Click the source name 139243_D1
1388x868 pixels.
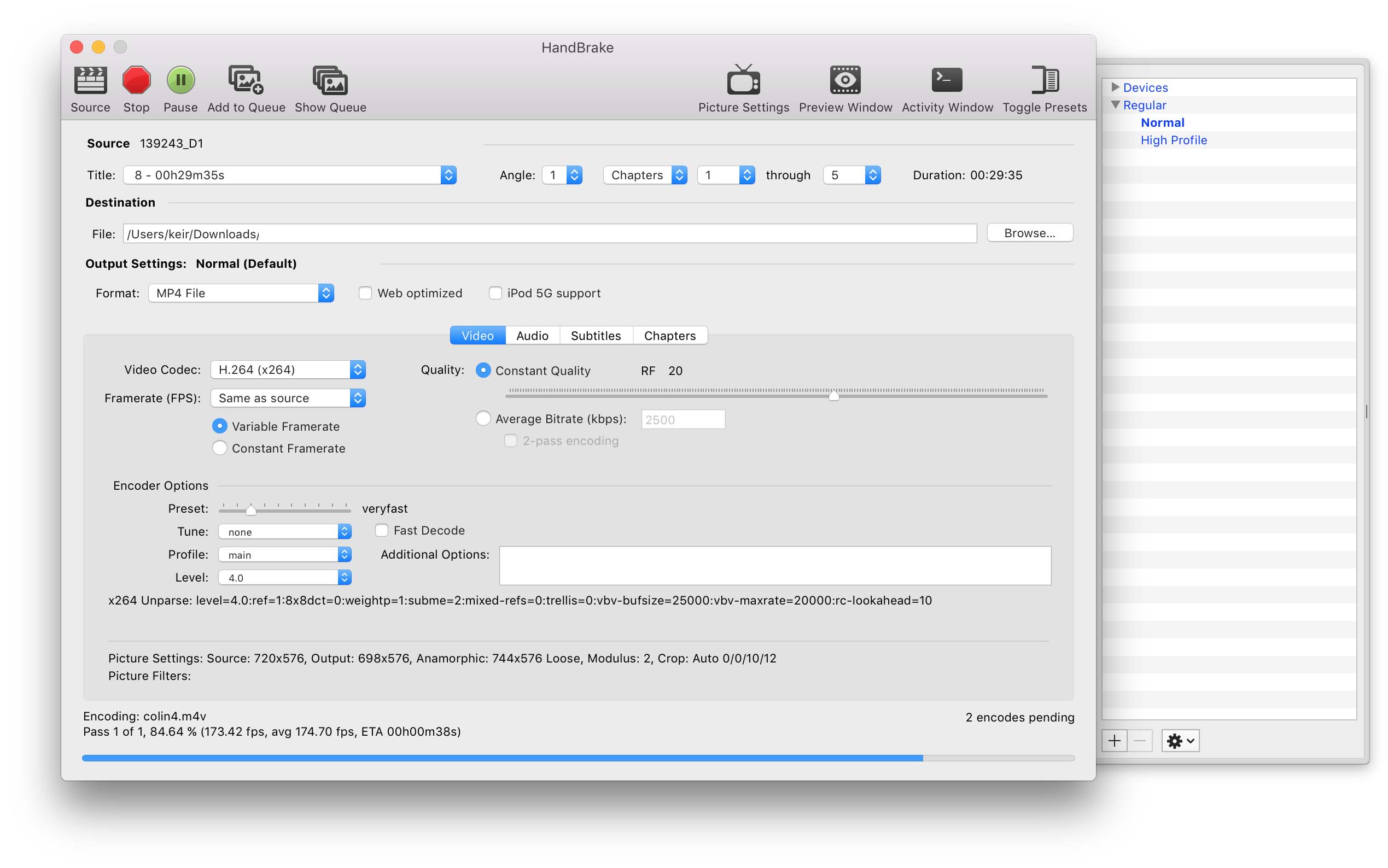tap(171, 144)
